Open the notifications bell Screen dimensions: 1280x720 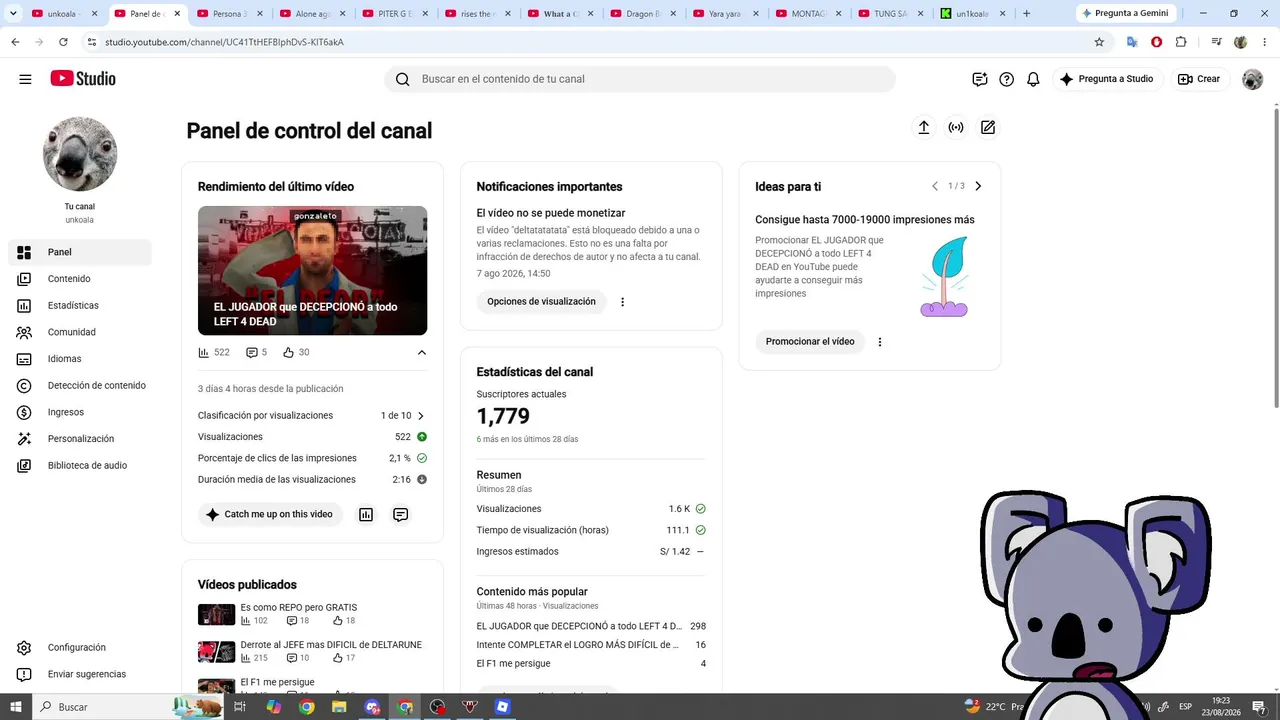[1033, 79]
